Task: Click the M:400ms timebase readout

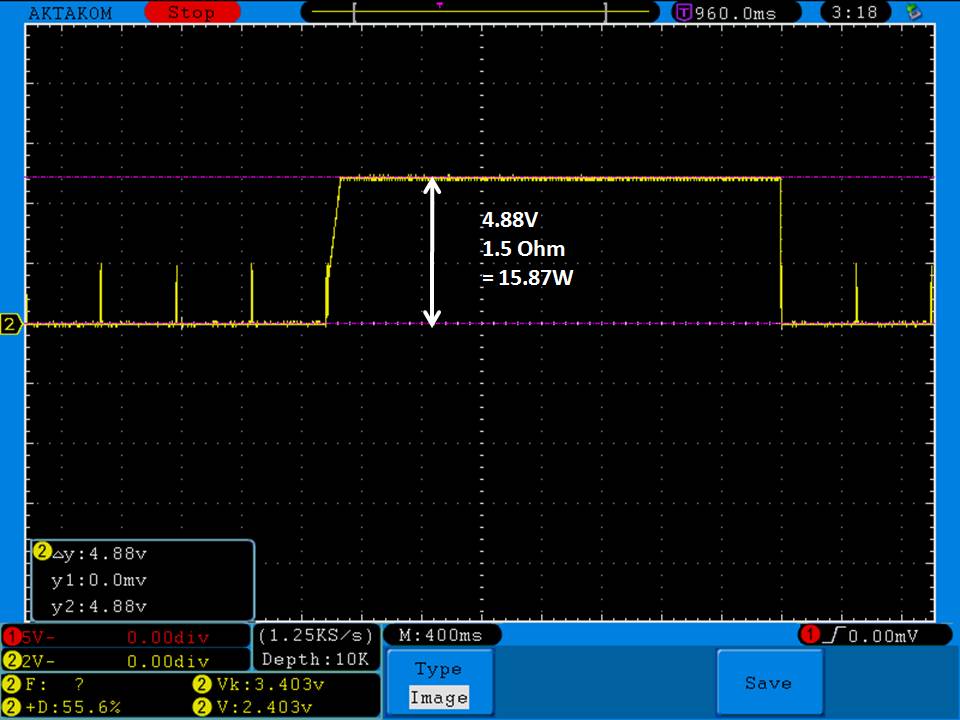Action: (x=442, y=636)
